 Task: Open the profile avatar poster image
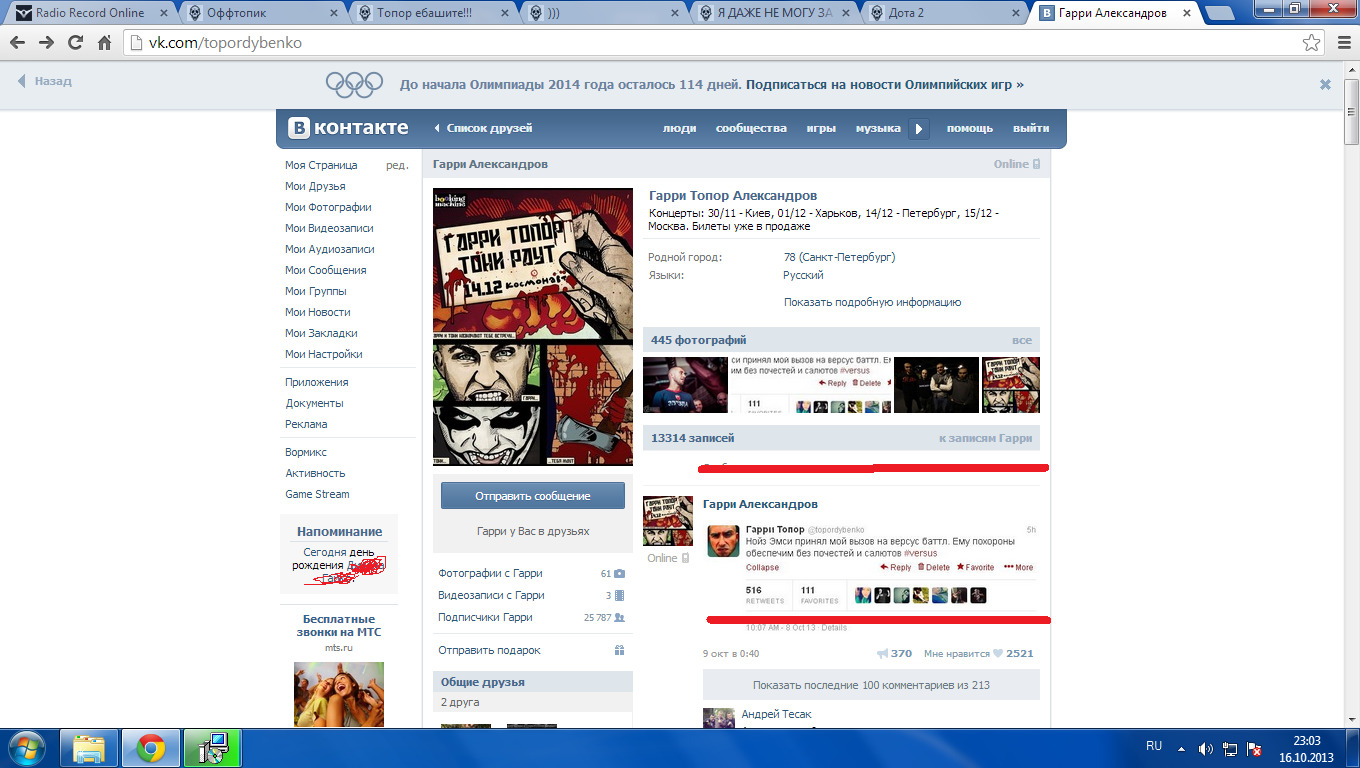(x=533, y=327)
